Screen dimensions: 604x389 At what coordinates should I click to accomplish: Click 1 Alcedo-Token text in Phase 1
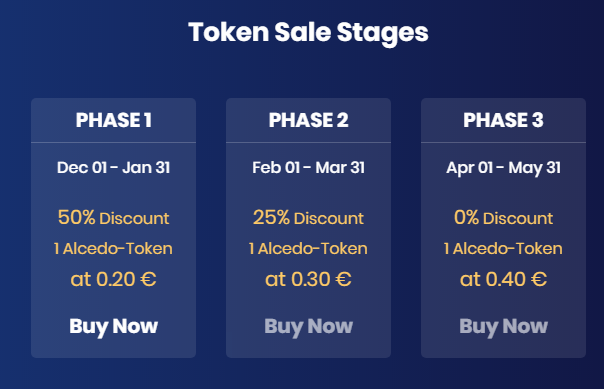114,248
